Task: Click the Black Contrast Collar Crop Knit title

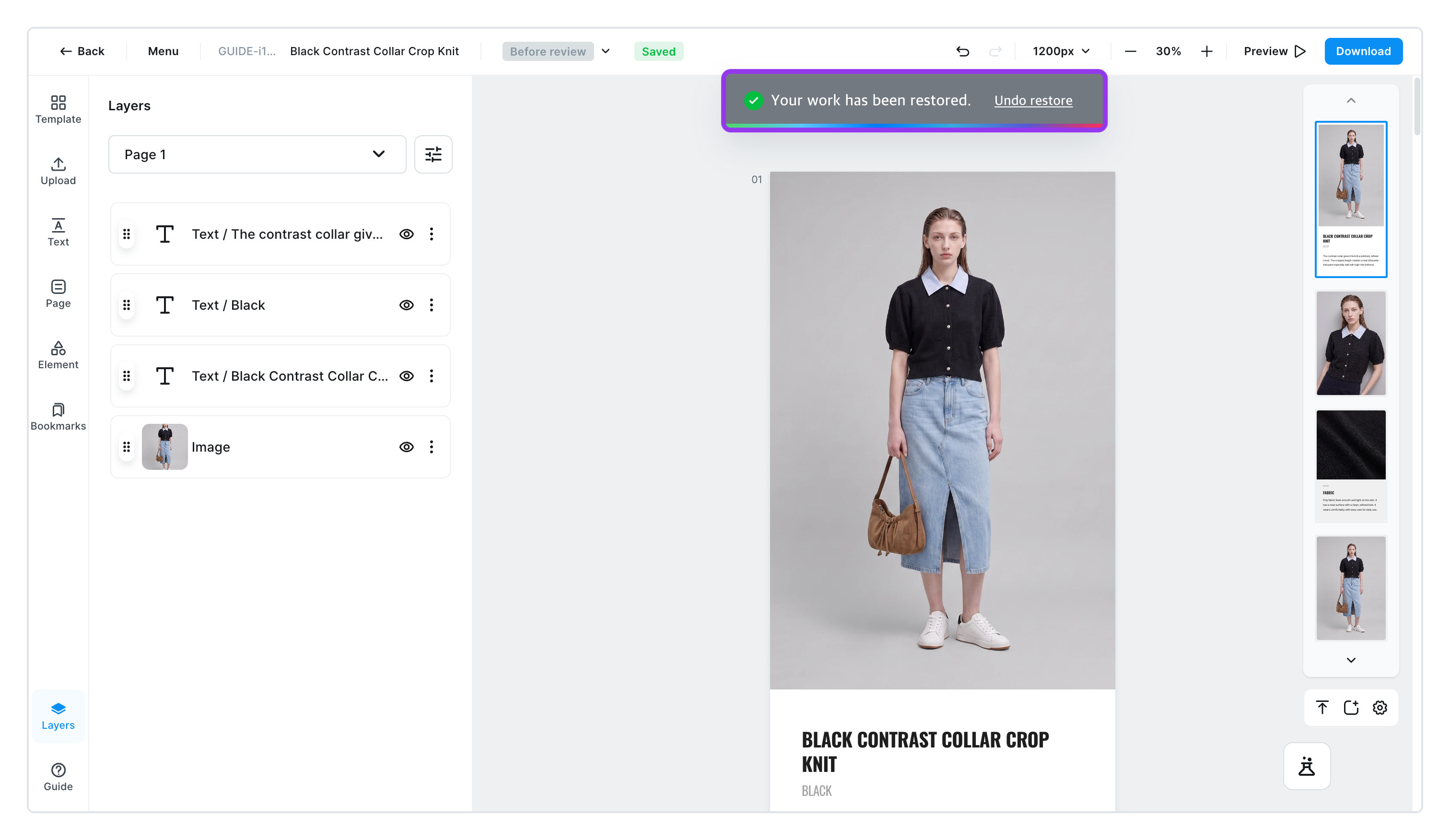Action: click(x=374, y=51)
